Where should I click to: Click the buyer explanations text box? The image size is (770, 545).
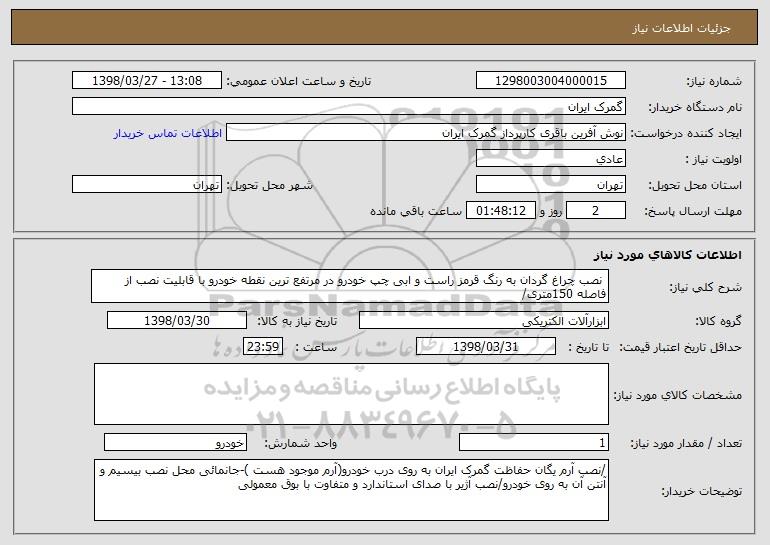(x=351, y=490)
